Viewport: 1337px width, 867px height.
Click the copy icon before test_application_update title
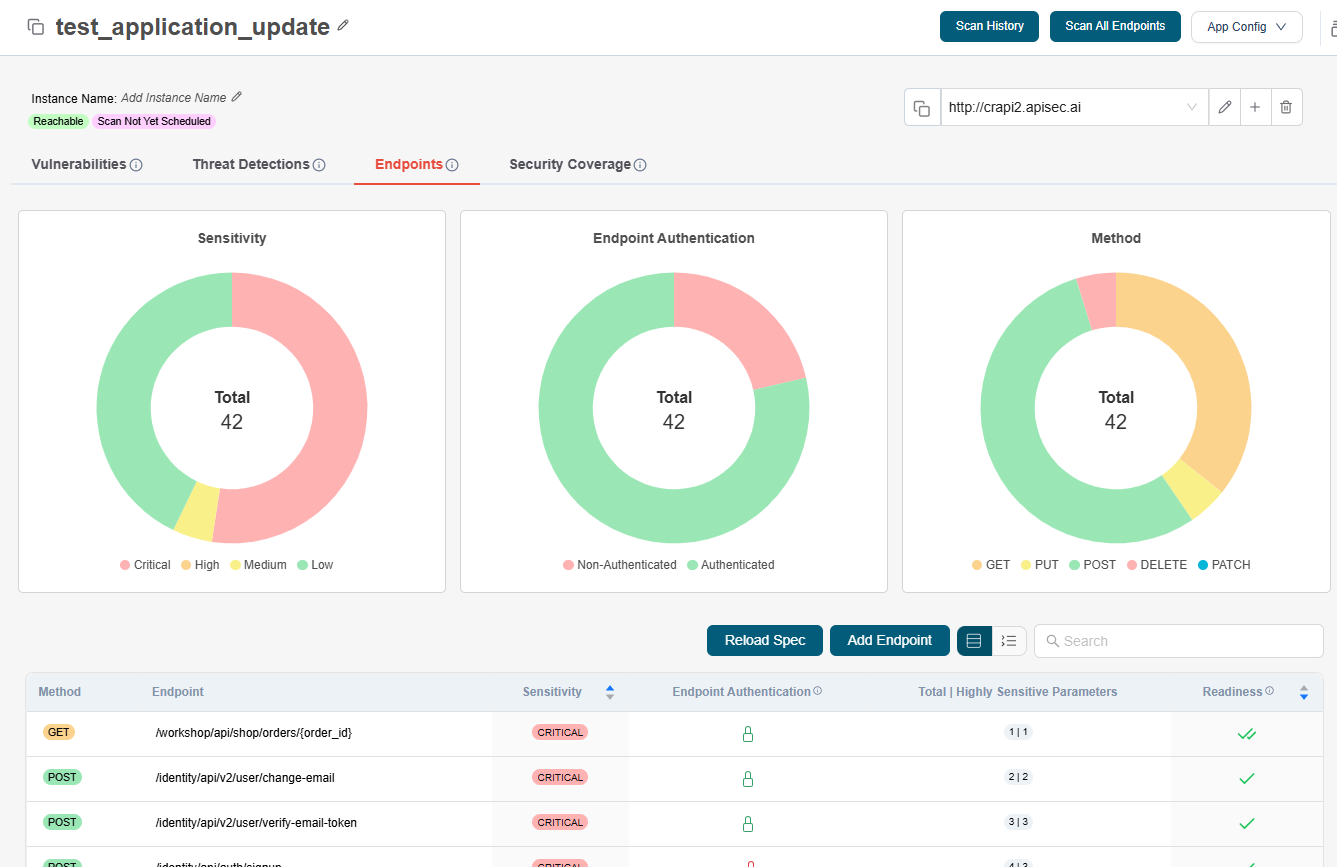click(35, 27)
